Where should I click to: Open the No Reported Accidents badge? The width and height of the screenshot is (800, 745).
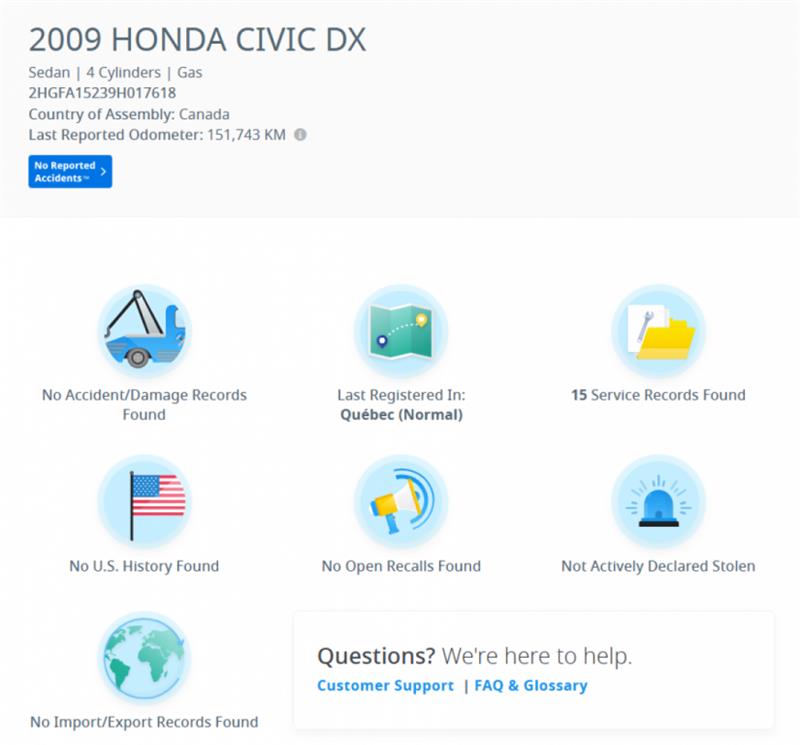tap(70, 171)
